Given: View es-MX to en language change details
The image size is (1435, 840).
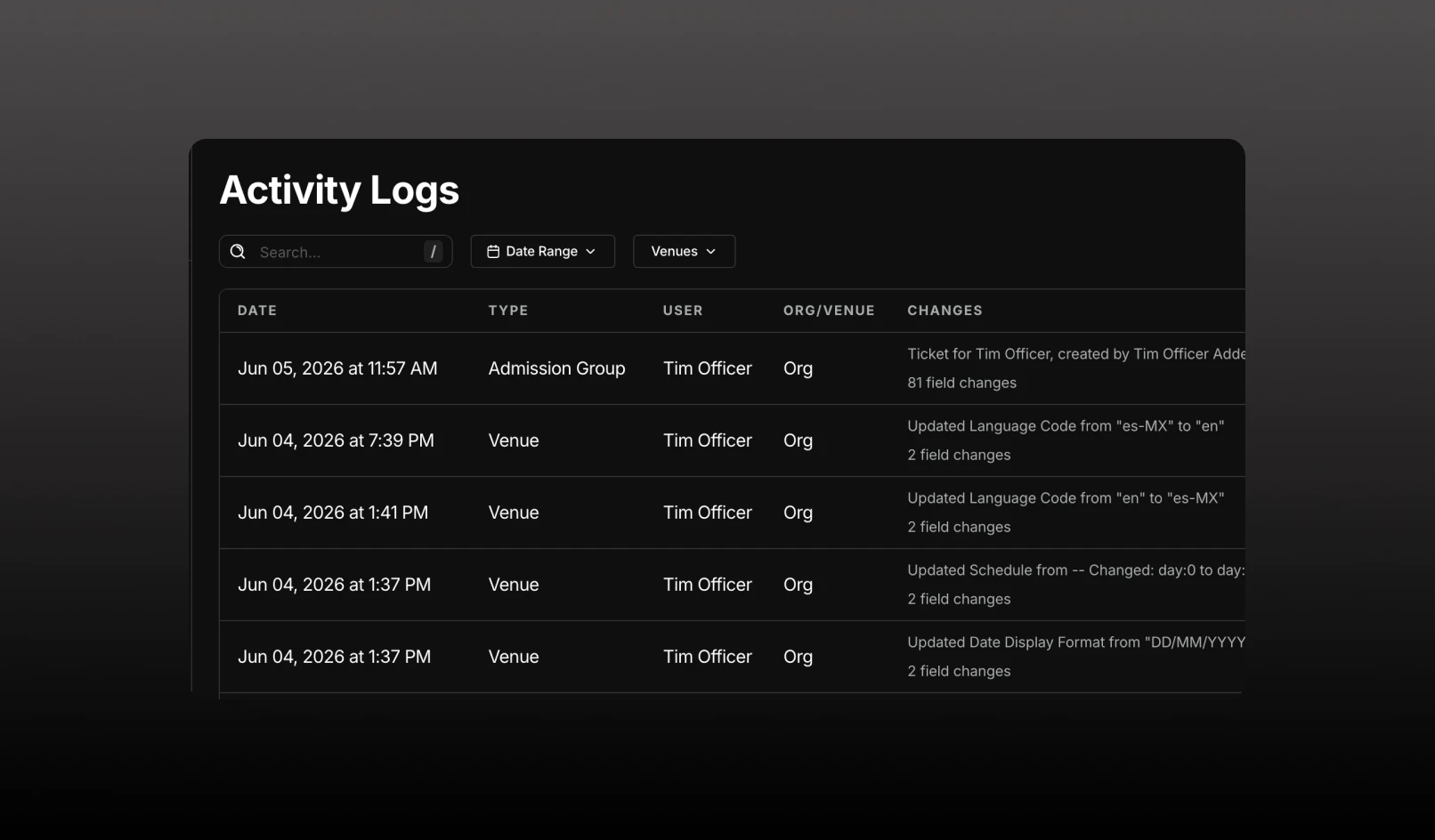Looking at the screenshot, I should pos(1066,426).
